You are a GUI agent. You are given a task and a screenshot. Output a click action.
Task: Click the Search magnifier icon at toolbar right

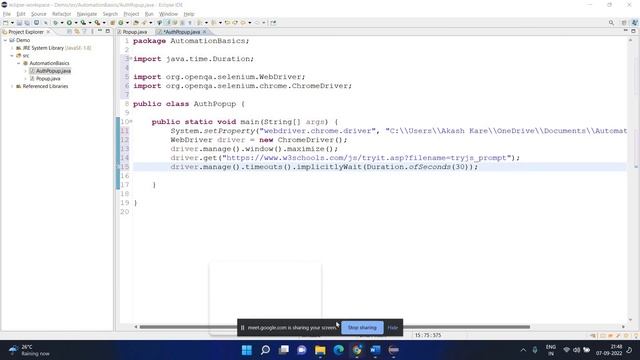[611, 23]
